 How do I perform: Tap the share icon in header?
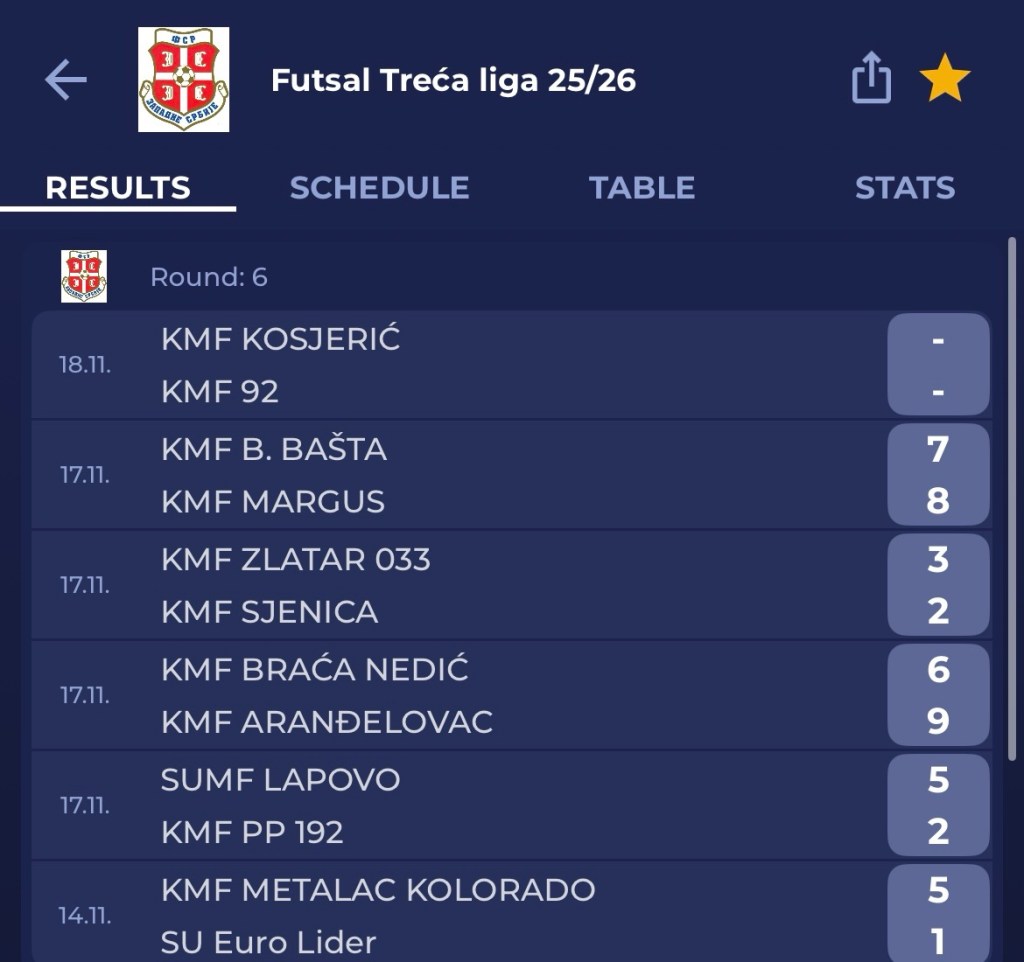(x=871, y=78)
